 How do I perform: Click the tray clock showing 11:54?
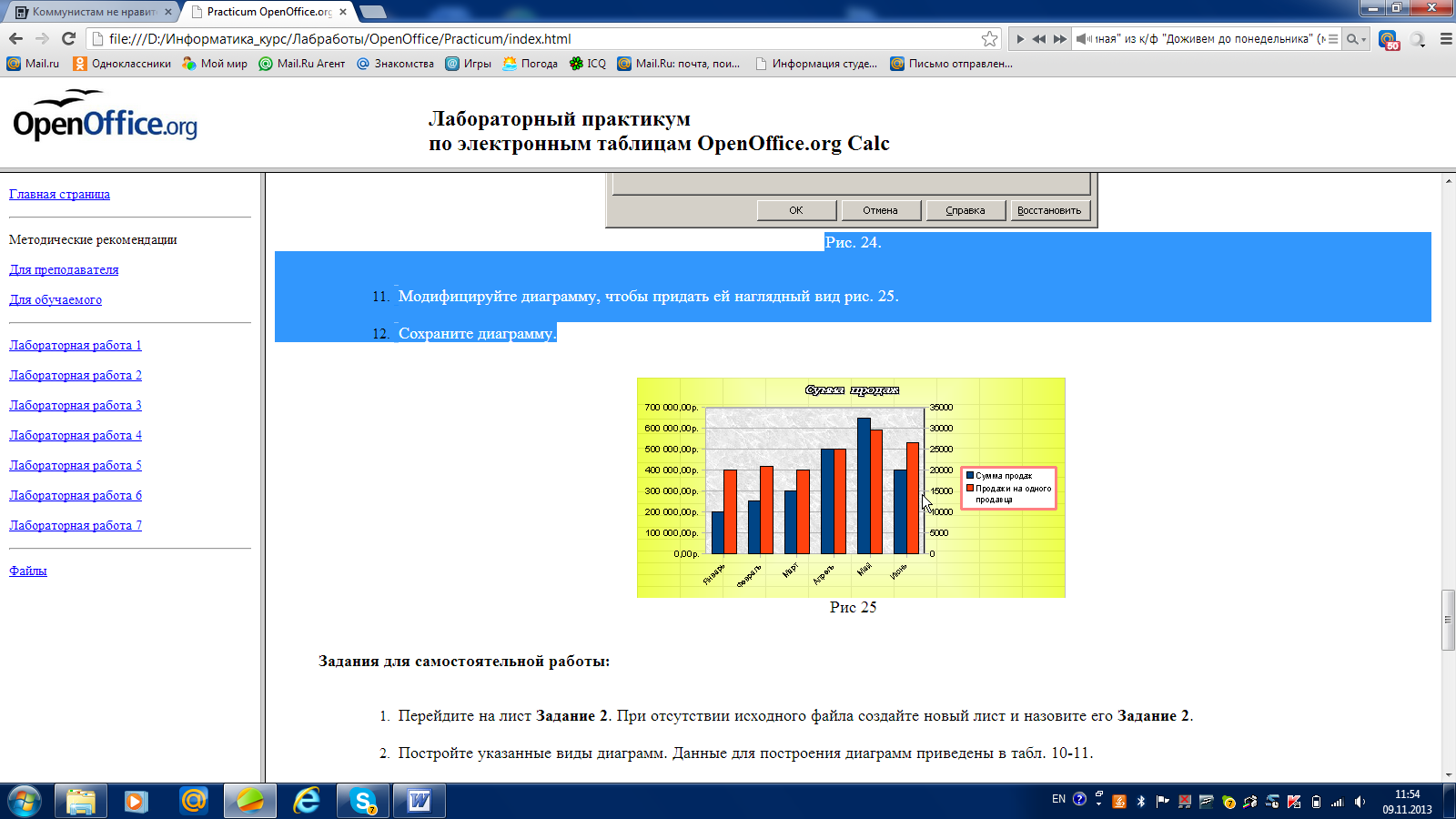click(1407, 802)
